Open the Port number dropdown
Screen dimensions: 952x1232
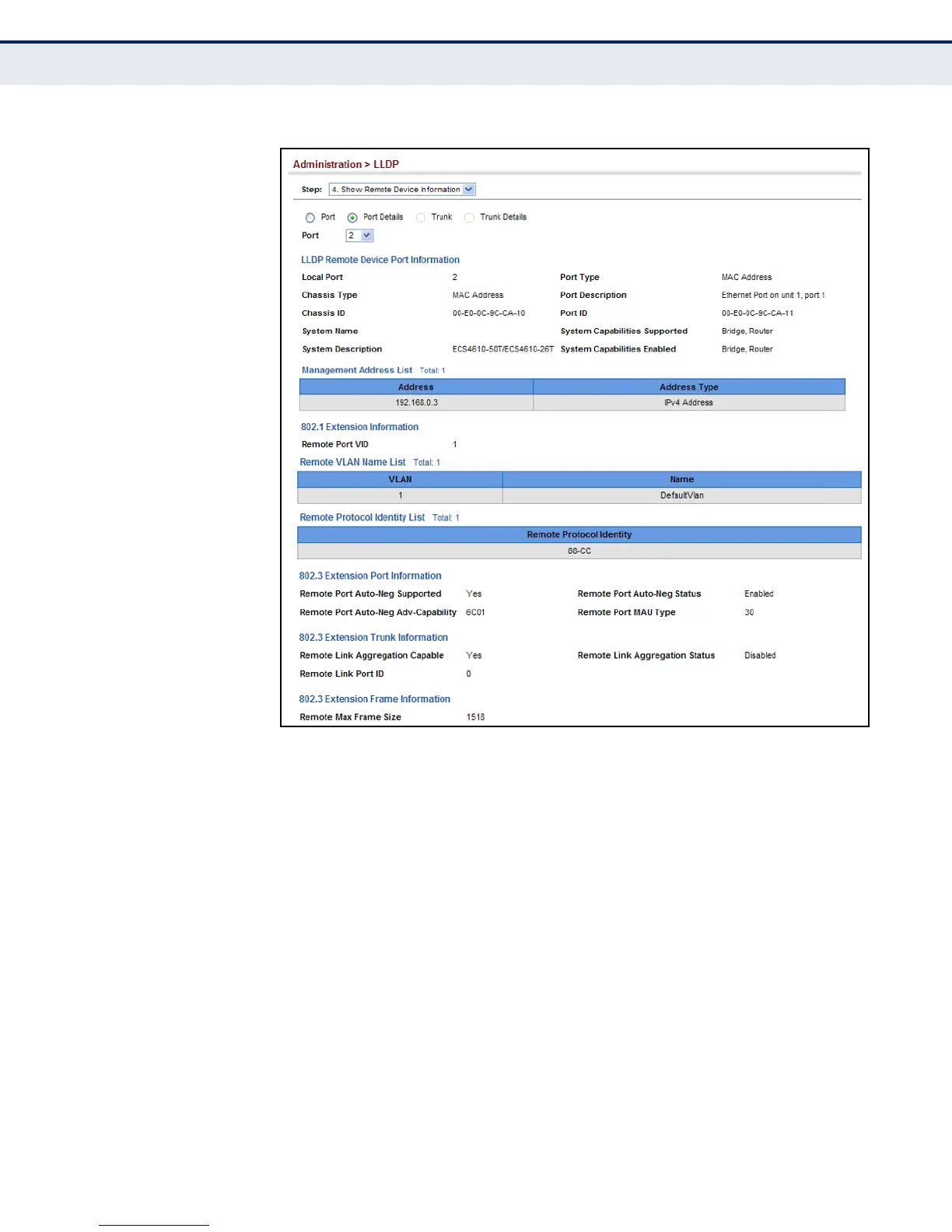click(x=359, y=235)
